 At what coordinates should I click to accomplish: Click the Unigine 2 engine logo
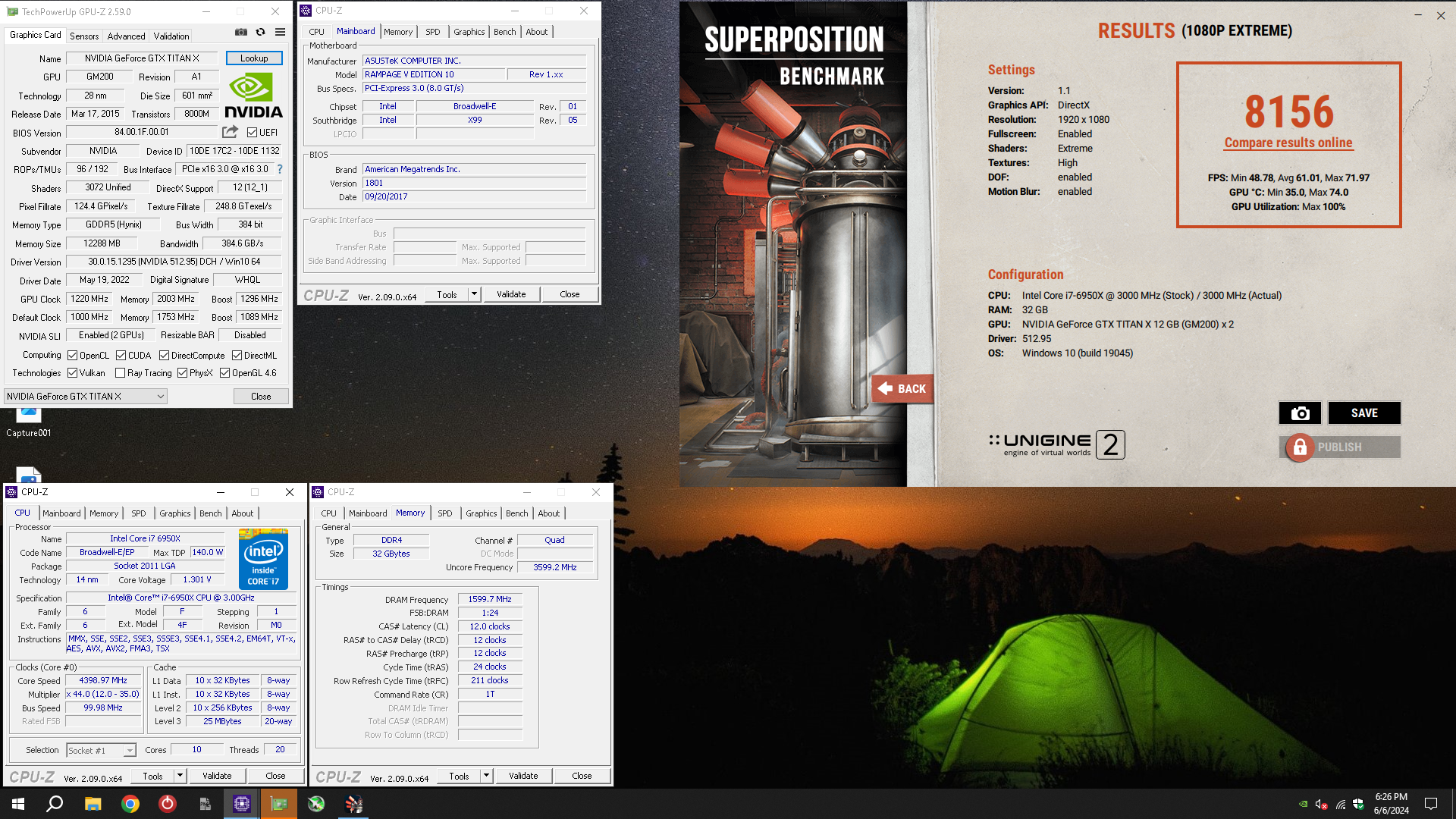pyautogui.click(x=1057, y=444)
